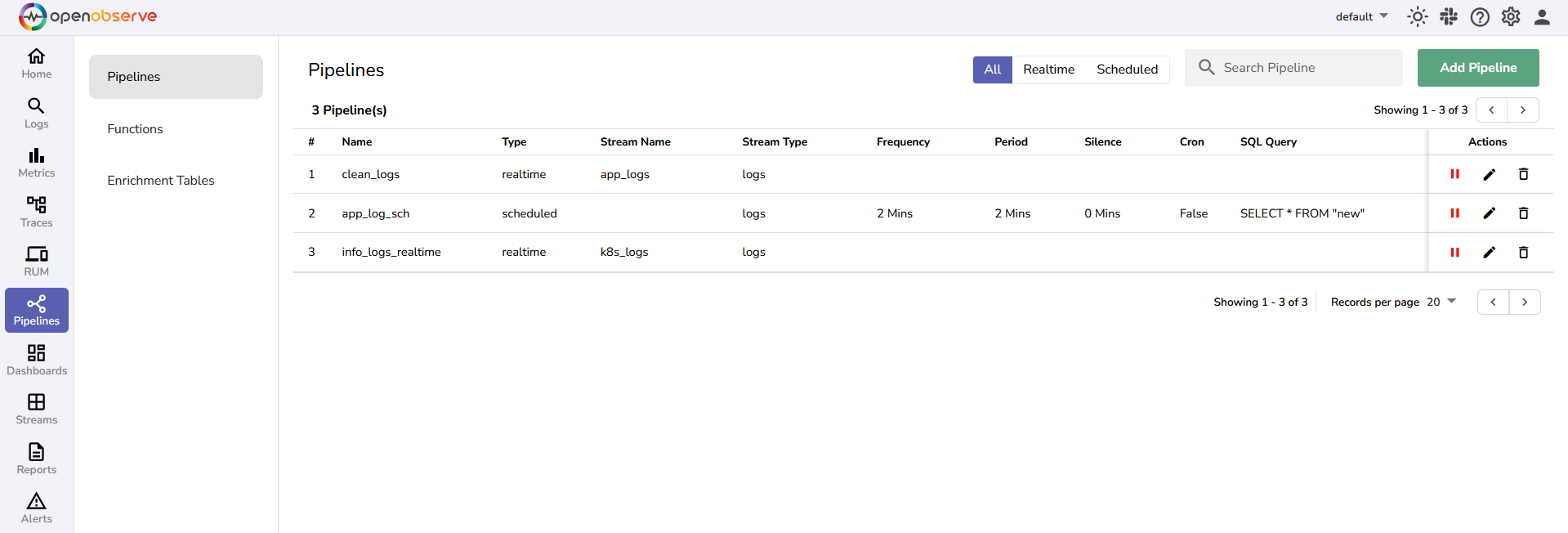This screenshot has width=1568, height=533.
Task: Pause the app_log_sch pipeline
Action: pyautogui.click(x=1454, y=213)
